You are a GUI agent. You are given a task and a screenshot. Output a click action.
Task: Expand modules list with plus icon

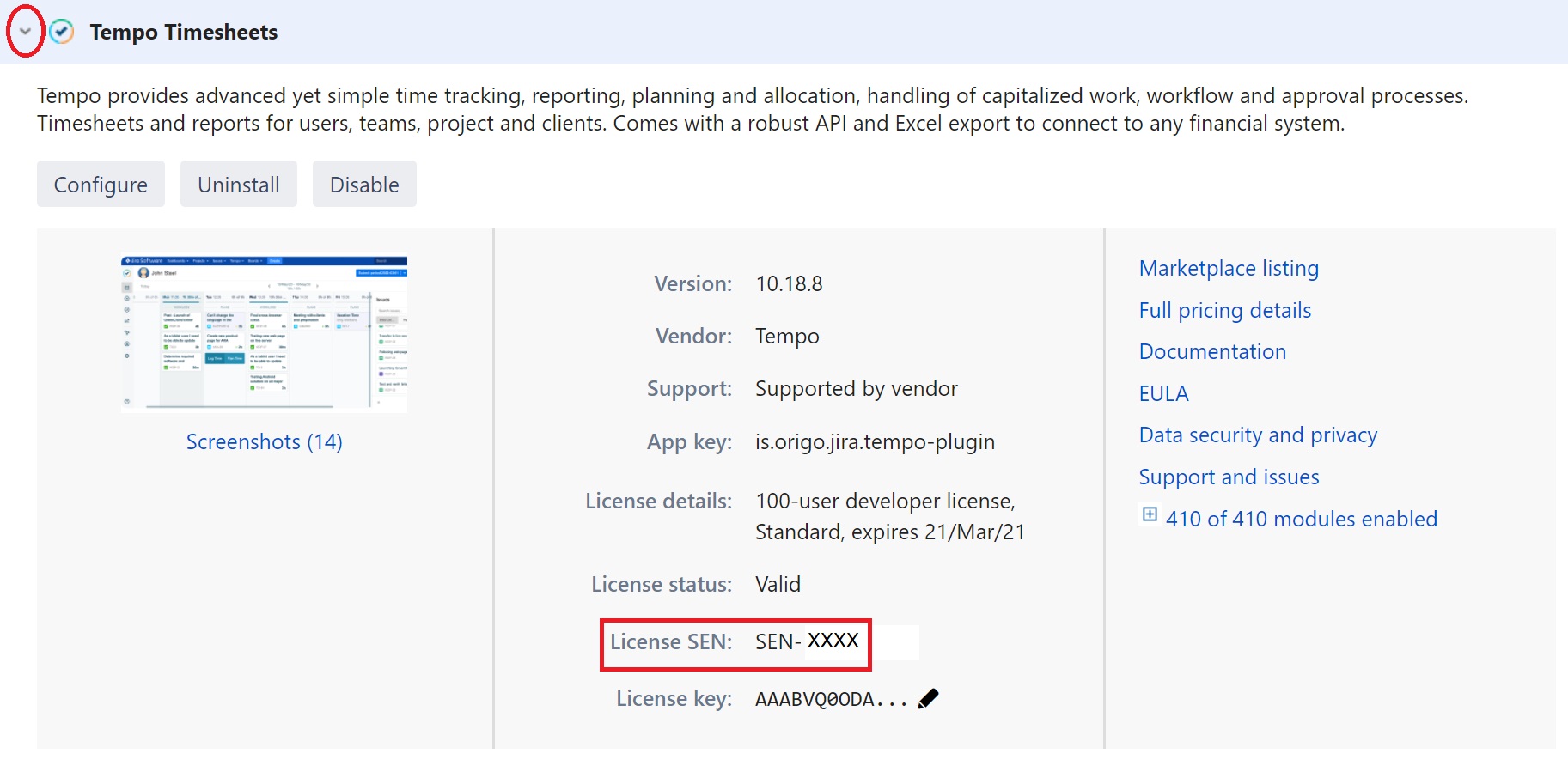[x=1149, y=514]
